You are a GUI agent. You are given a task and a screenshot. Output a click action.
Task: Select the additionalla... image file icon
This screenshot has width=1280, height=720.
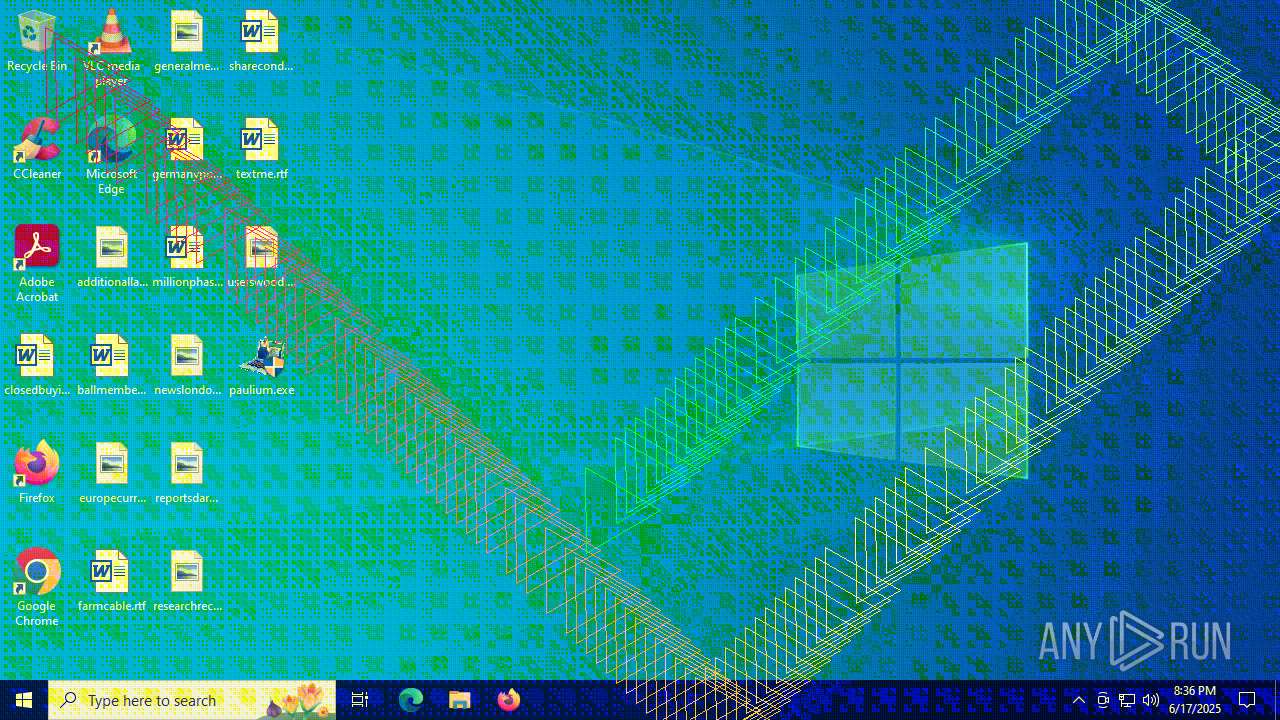[111, 258]
